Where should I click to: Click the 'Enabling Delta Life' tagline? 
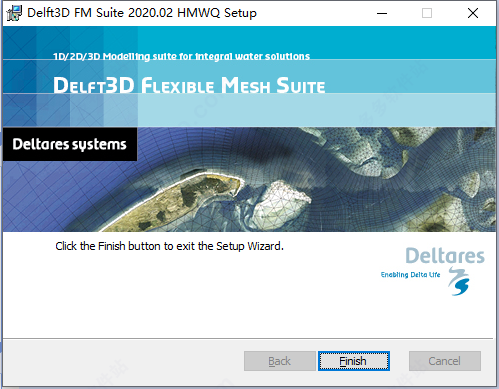click(x=410, y=275)
